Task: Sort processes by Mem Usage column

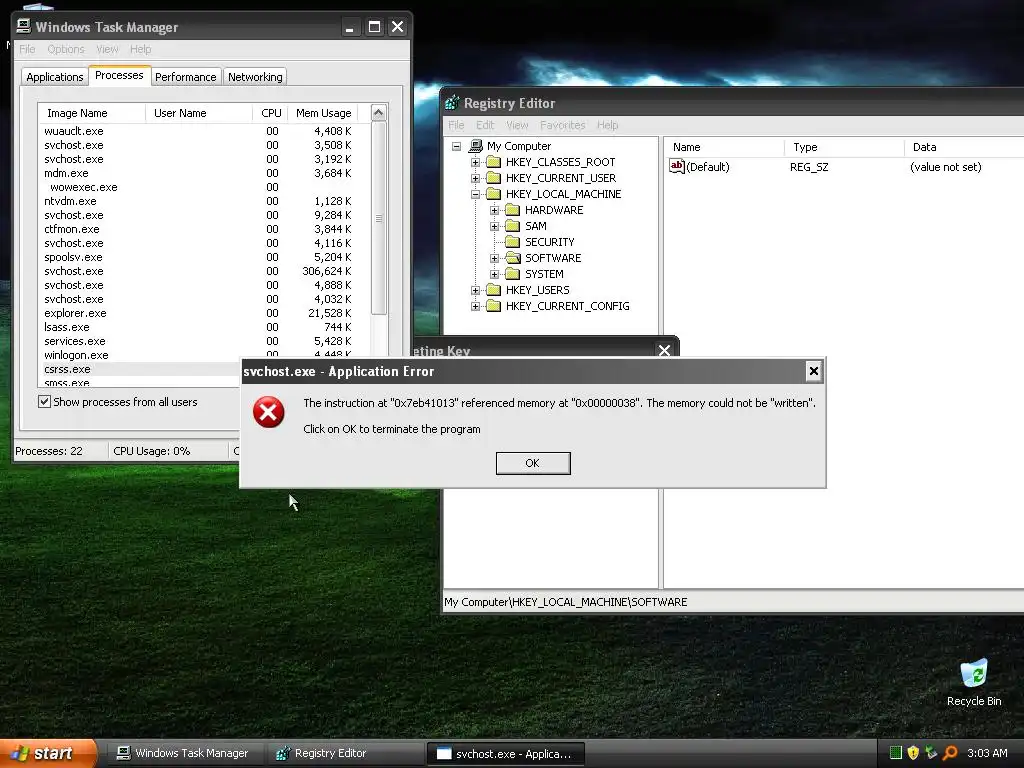Action: pyautogui.click(x=324, y=113)
